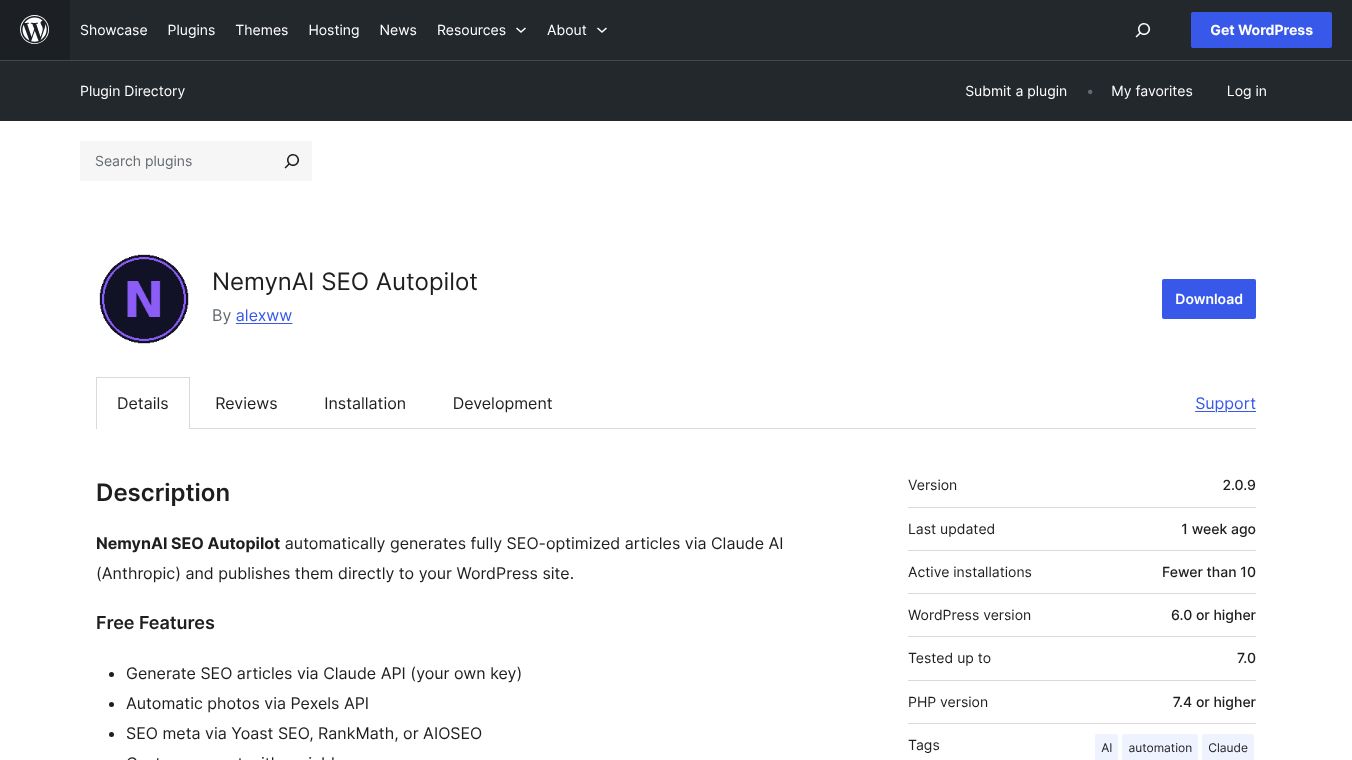Image resolution: width=1352 pixels, height=760 pixels.
Task: Switch to the Development tab
Action: tap(502, 403)
